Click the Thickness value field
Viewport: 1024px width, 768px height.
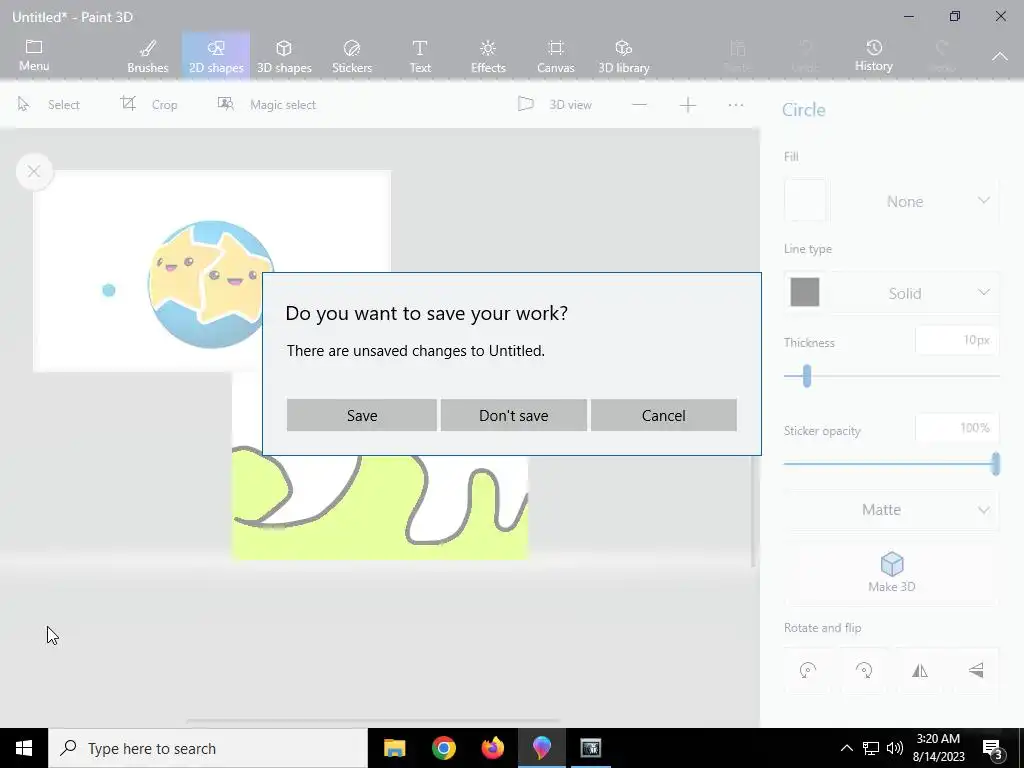957,340
